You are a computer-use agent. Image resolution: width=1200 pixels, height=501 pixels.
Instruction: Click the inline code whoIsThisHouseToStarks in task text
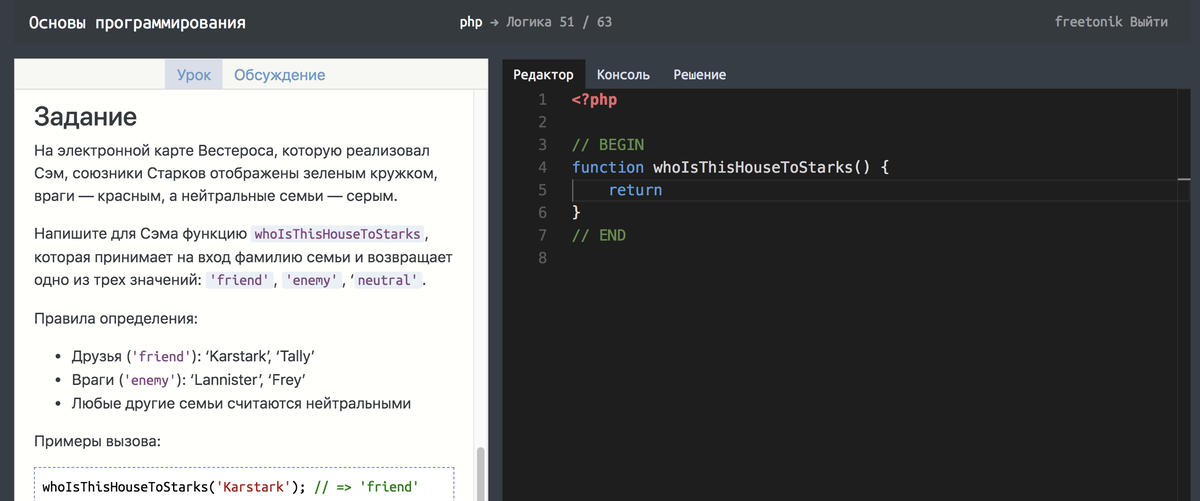click(x=339, y=234)
